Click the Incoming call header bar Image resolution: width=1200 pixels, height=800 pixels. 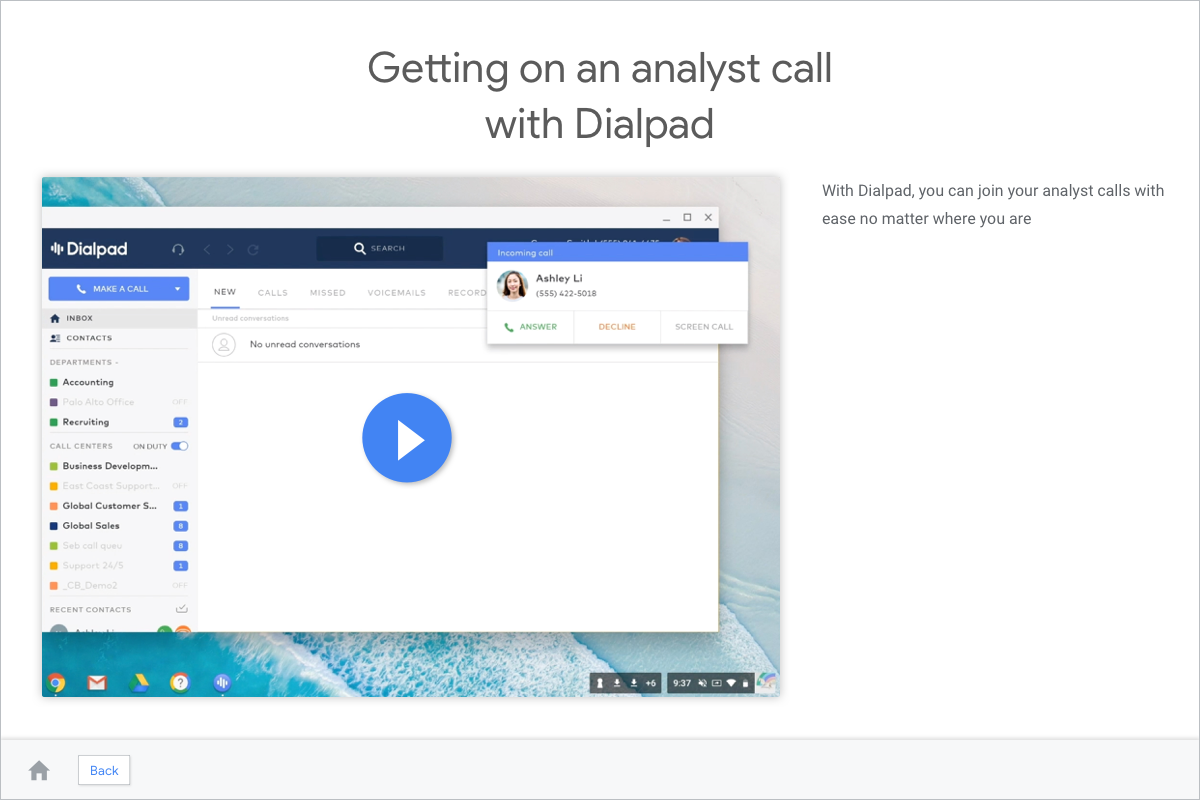[x=617, y=253]
